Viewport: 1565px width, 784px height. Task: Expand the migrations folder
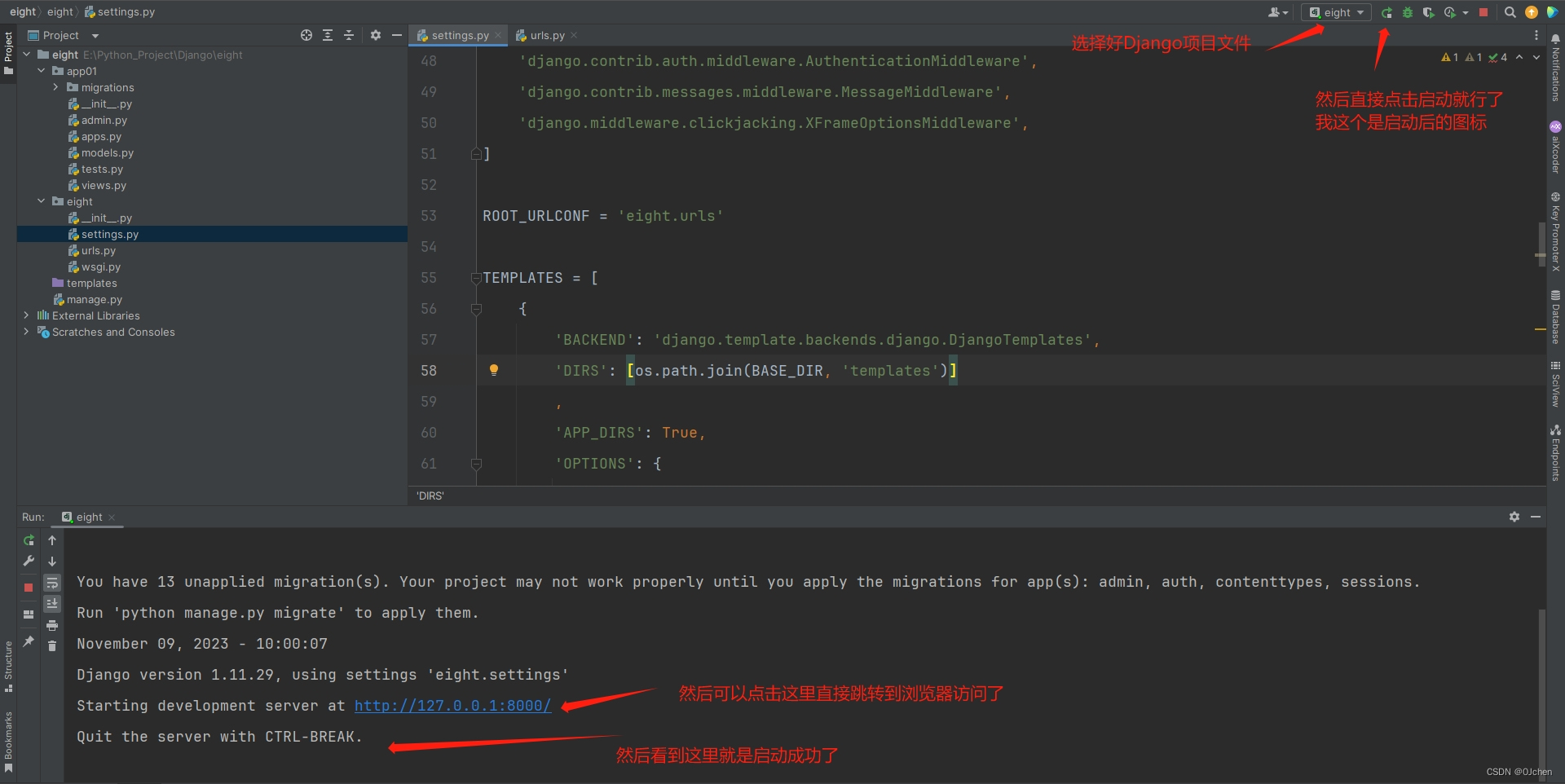pyautogui.click(x=56, y=87)
